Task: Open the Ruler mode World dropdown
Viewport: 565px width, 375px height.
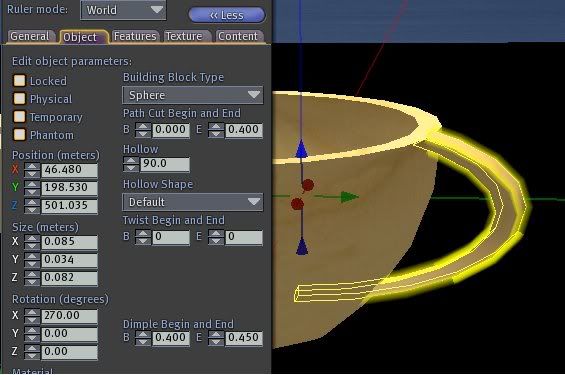Action: click(123, 10)
